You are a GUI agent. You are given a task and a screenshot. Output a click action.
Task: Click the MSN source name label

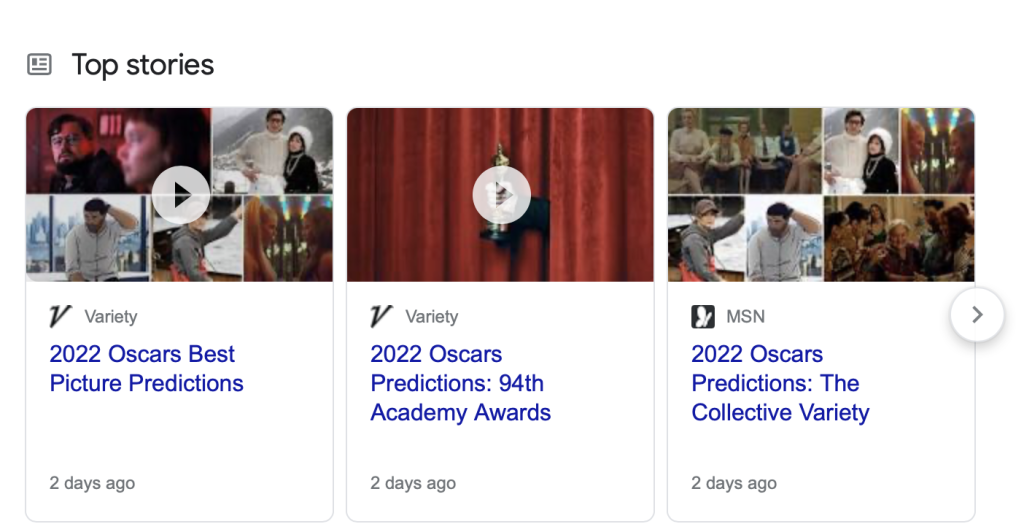745,317
